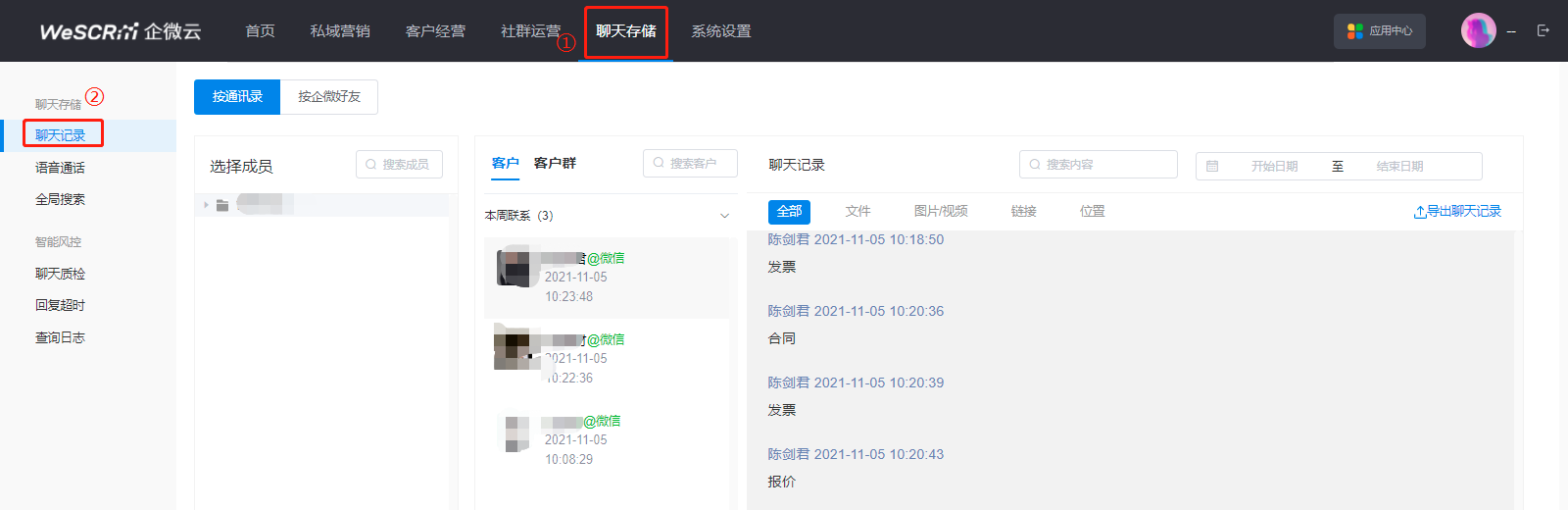Switch to the 客户群 tab

click(x=555, y=164)
